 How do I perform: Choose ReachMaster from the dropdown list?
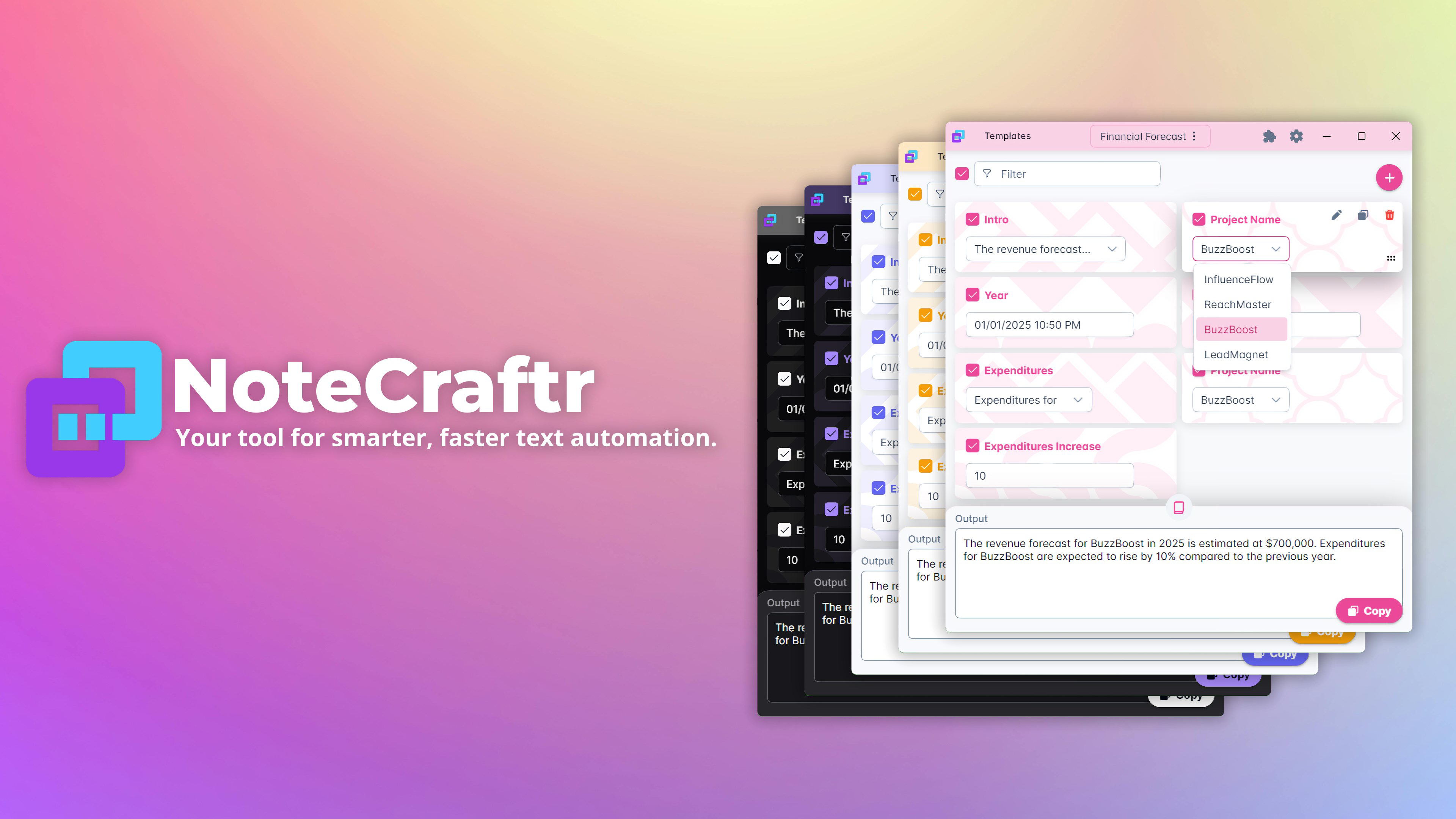point(1241,304)
